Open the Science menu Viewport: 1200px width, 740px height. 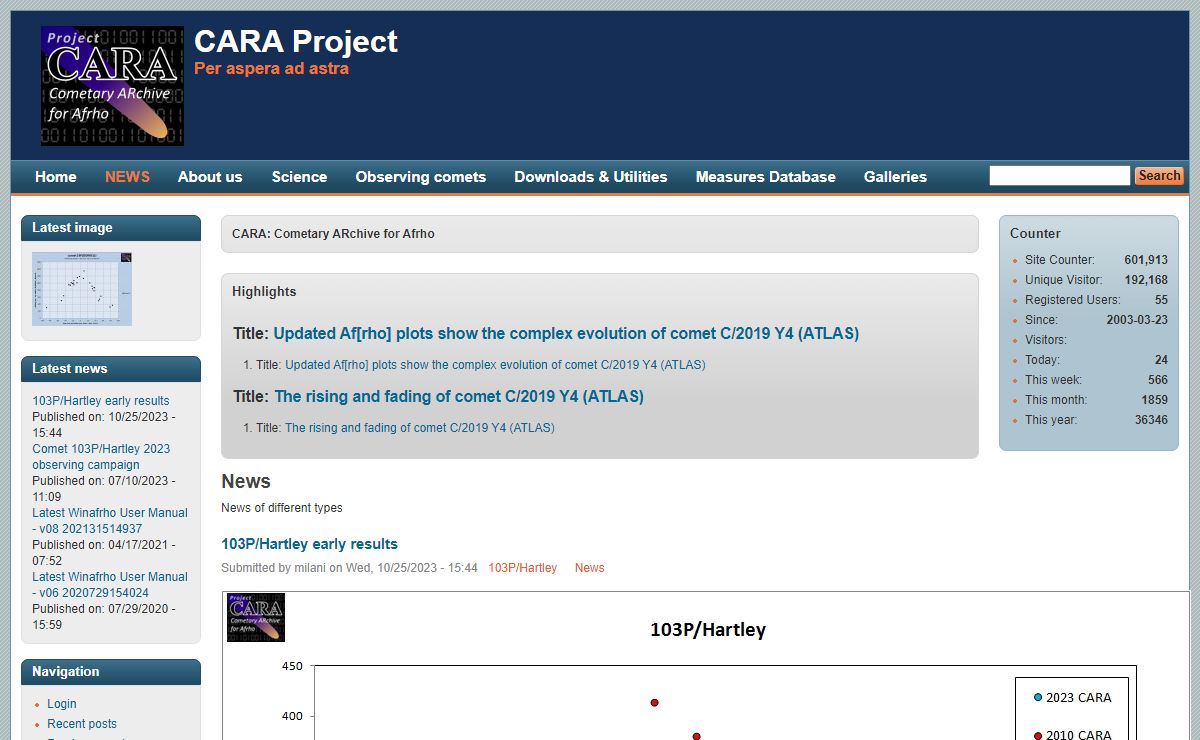point(299,177)
